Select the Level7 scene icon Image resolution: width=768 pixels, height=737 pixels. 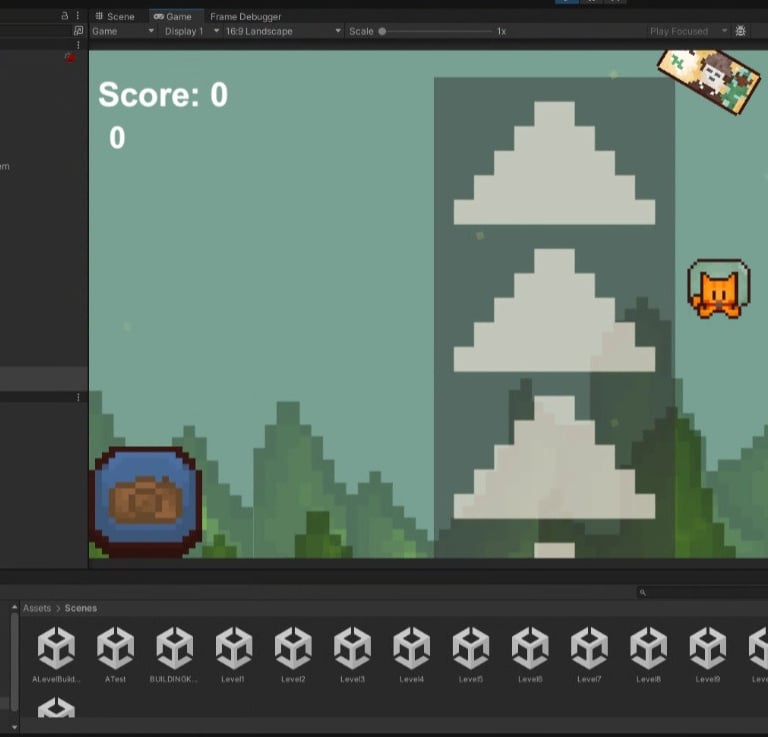(590, 647)
